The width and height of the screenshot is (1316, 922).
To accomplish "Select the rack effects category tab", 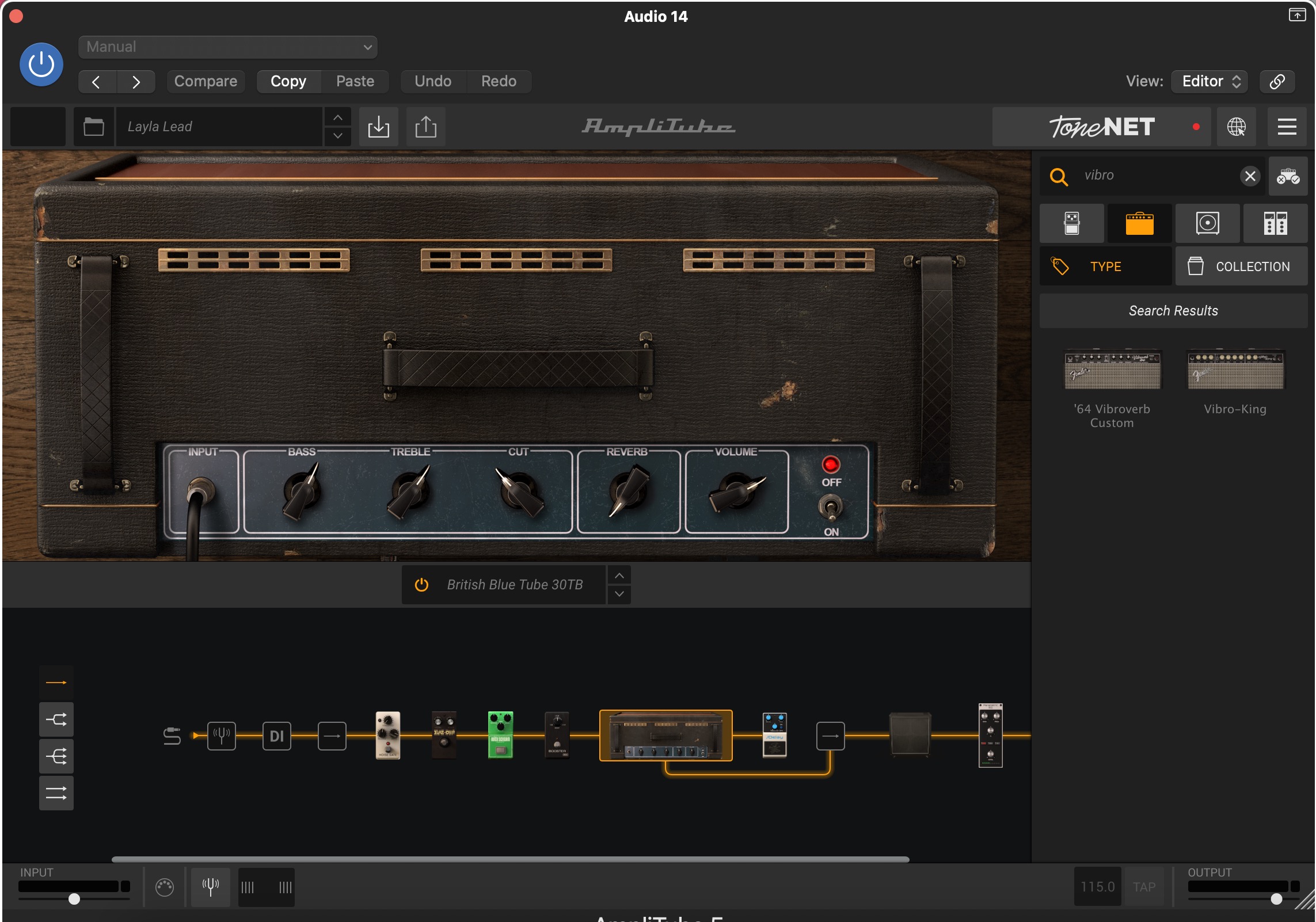I will coord(1275,223).
